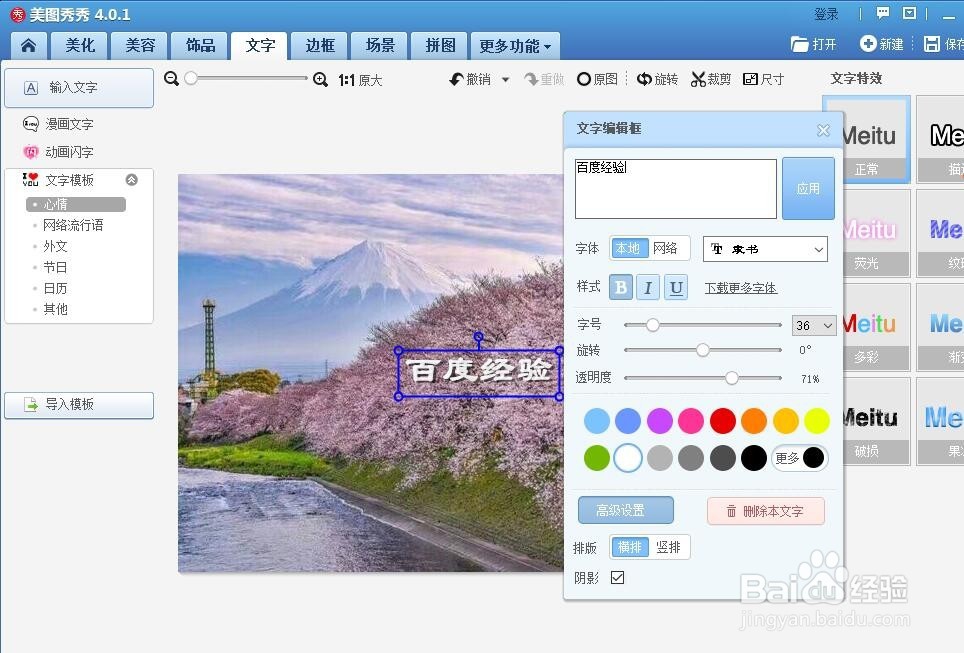Screen dimensions: 964x653
Task: Click the 应用 apply button
Action: click(x=808, y=188)
